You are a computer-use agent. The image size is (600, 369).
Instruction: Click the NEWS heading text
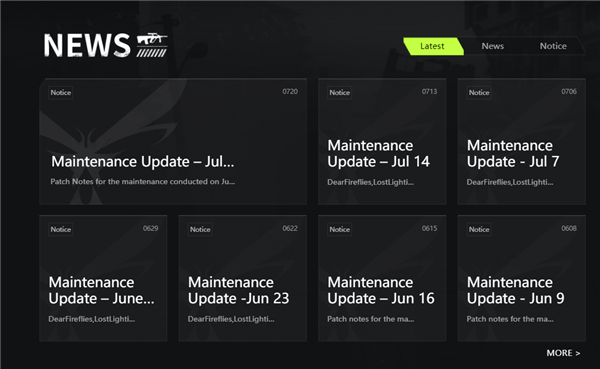(87, 45)
